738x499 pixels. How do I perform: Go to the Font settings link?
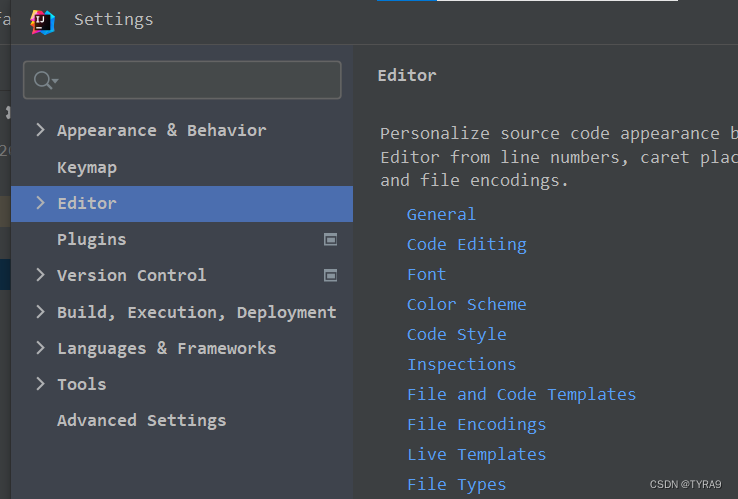pos(426,274)
